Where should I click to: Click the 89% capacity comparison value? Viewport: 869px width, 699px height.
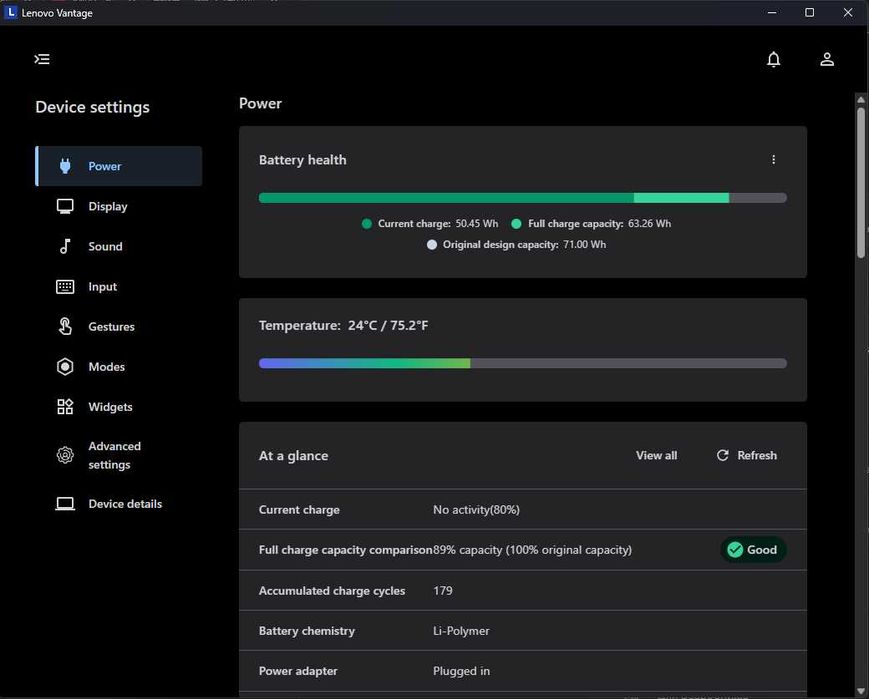[x=532, y=550]
